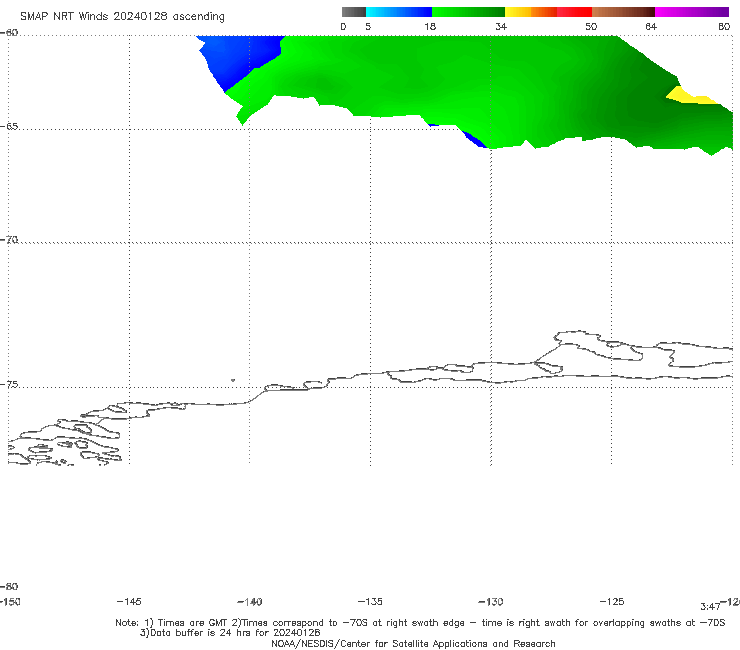This screenshot has height=650, width=740.
Task: Click the color bar label '50'
Action: (x=591, y=26)
